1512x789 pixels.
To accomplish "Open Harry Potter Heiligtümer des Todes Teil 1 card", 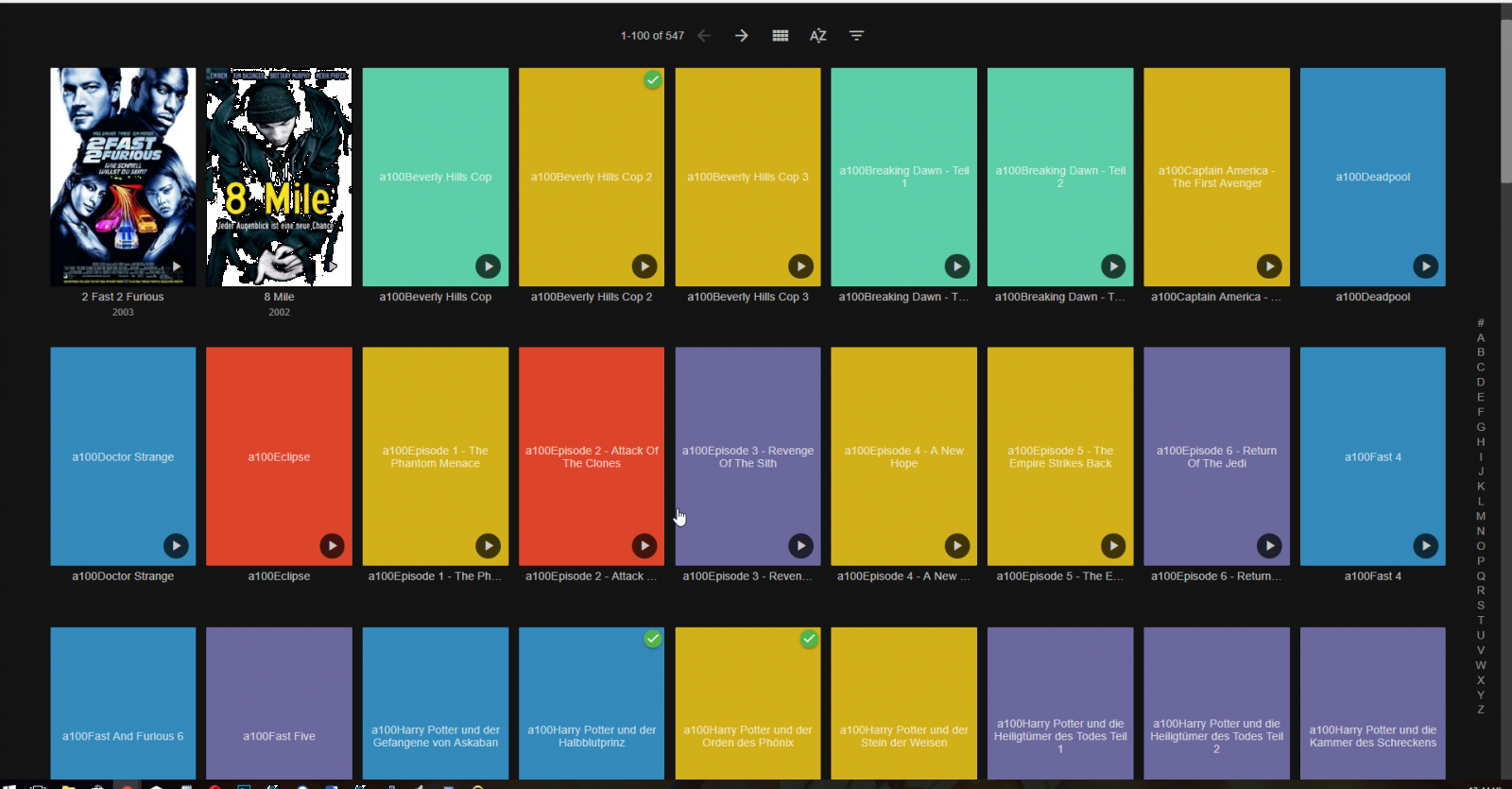I will click(1060, 703).
